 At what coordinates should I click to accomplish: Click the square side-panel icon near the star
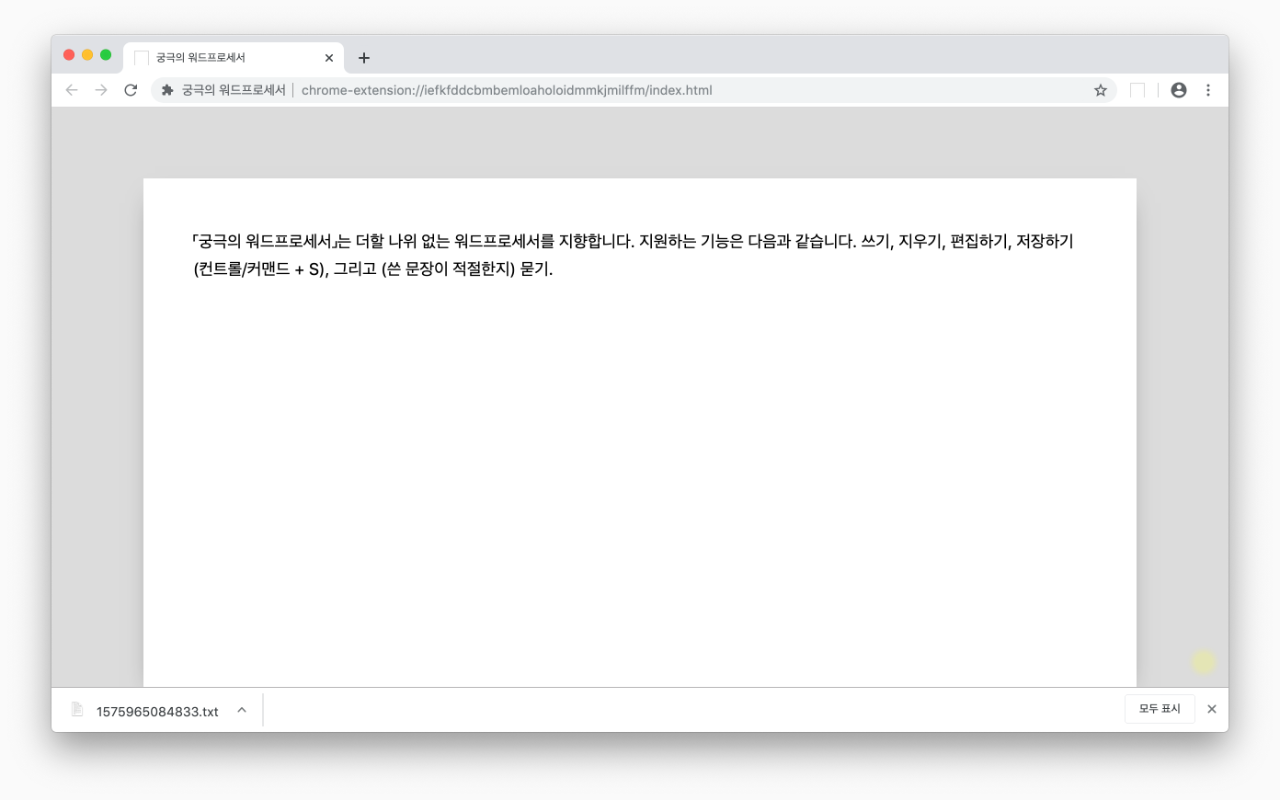pyautogui.click(x=1137, y=89)
